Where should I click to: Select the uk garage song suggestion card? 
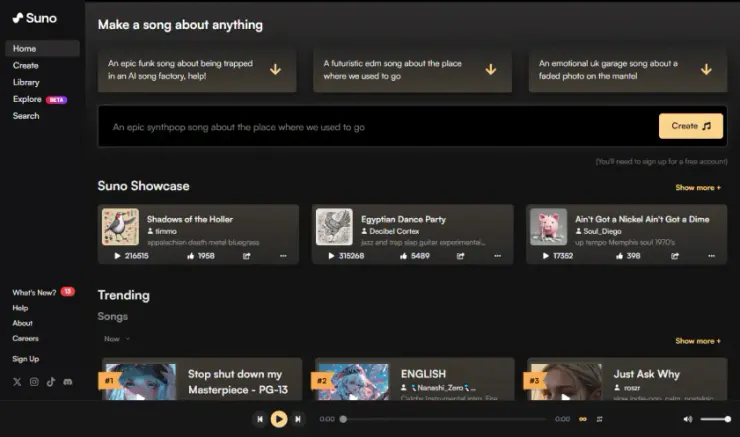[628, 70]
